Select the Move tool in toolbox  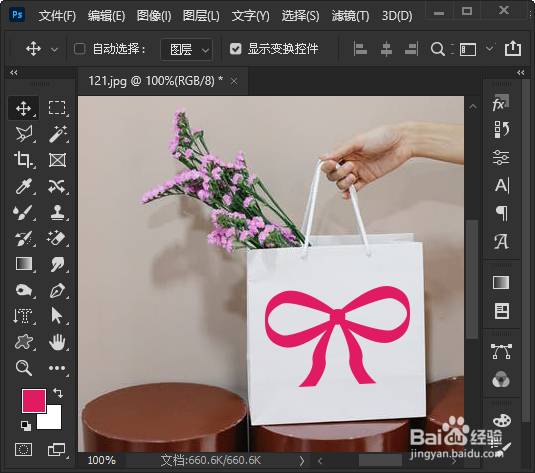coord(24,109)
